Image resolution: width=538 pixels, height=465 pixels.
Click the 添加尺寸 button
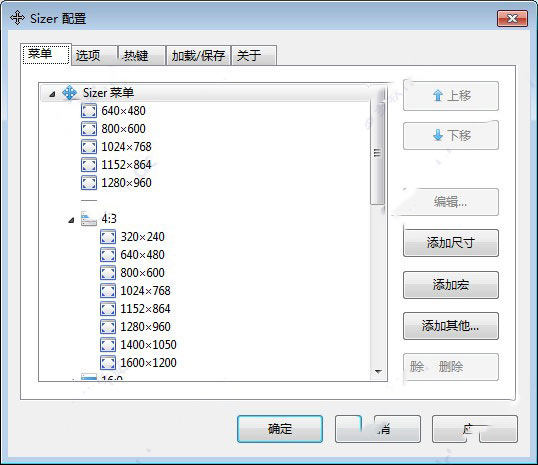451,243
